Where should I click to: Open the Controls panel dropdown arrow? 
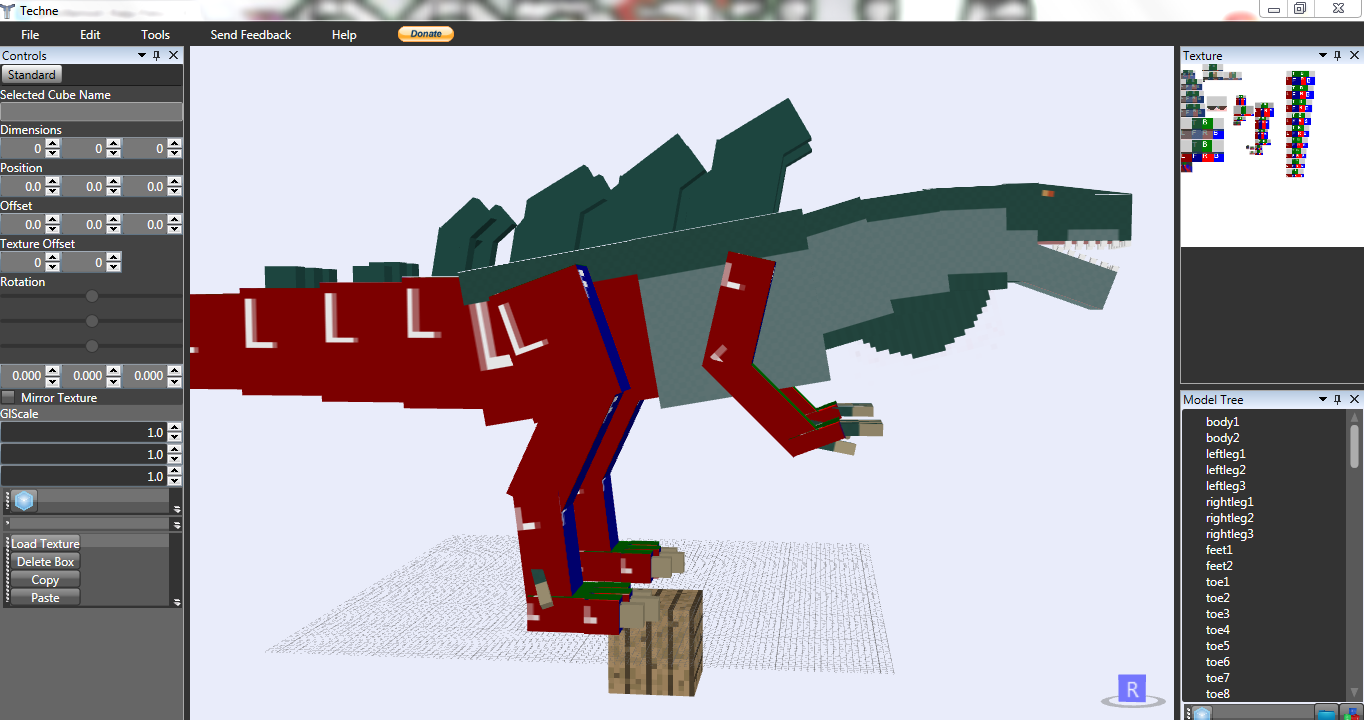coord(143,55)
